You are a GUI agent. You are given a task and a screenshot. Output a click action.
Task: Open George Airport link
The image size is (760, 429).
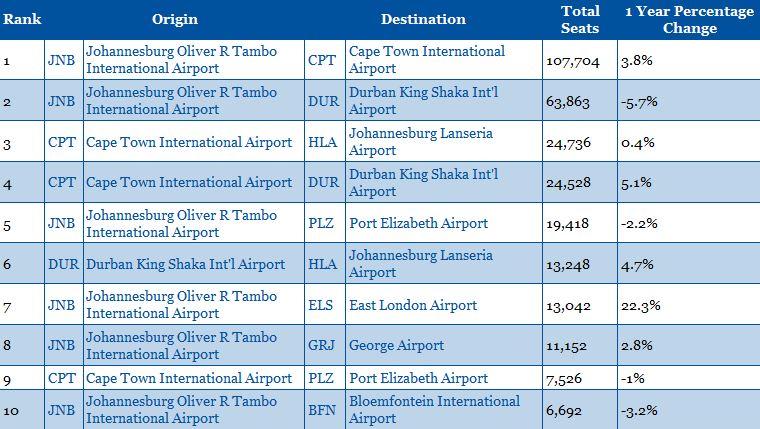396,345
